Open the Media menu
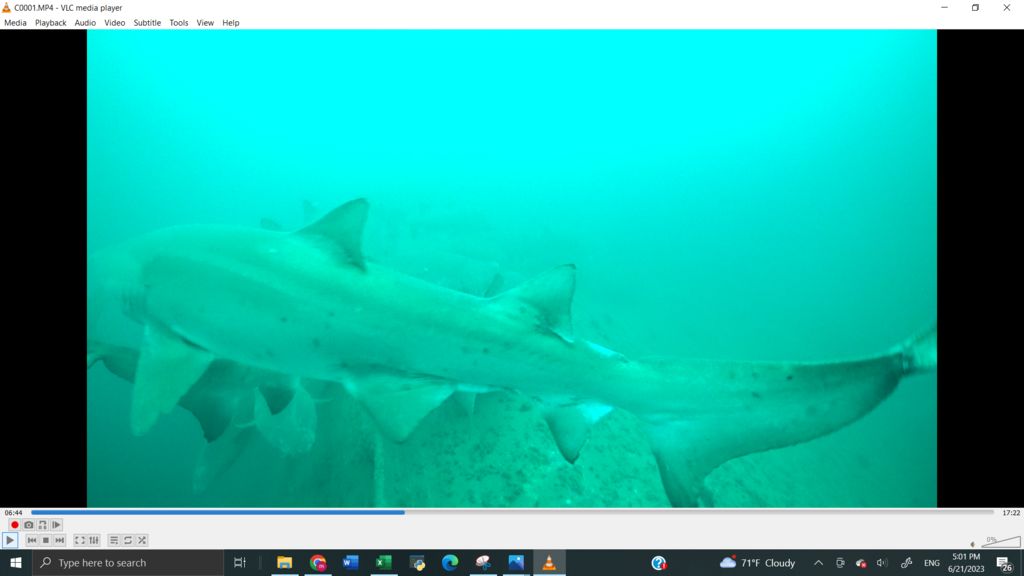The width and height of the screenshot is (1024, 576). tap(15, 23)
